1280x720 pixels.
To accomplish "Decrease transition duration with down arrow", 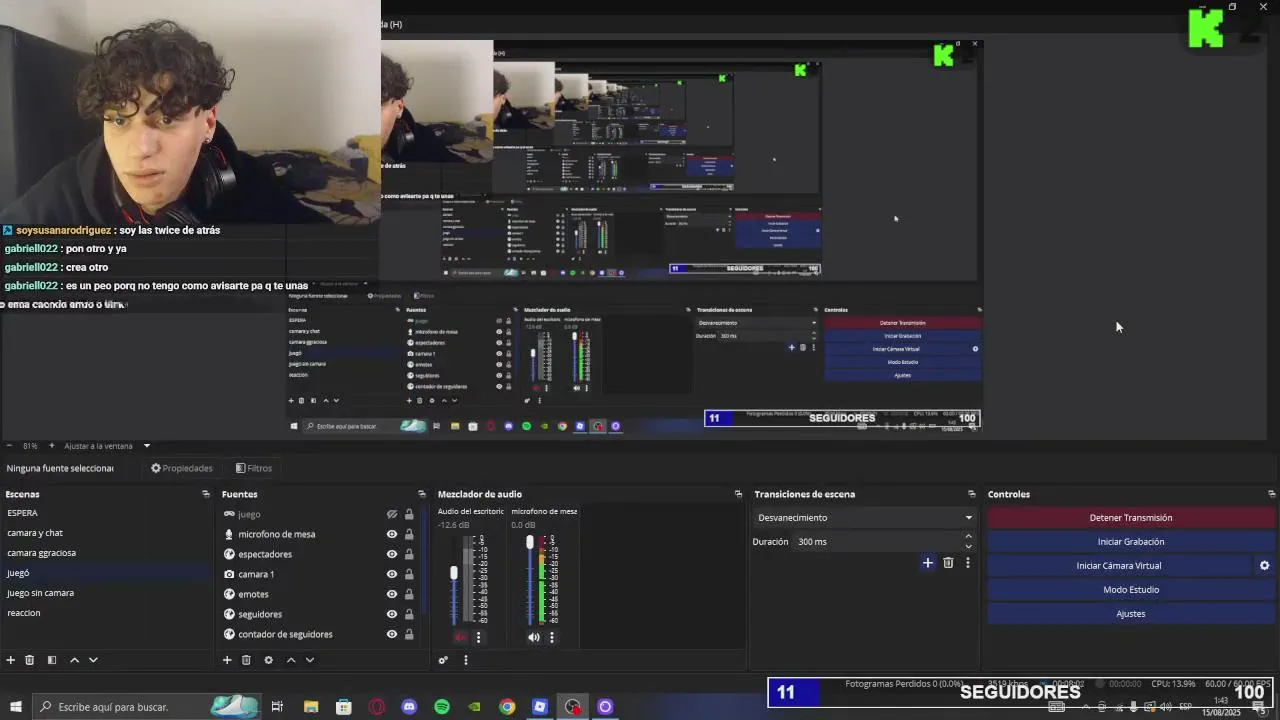I will pos(968,547).
